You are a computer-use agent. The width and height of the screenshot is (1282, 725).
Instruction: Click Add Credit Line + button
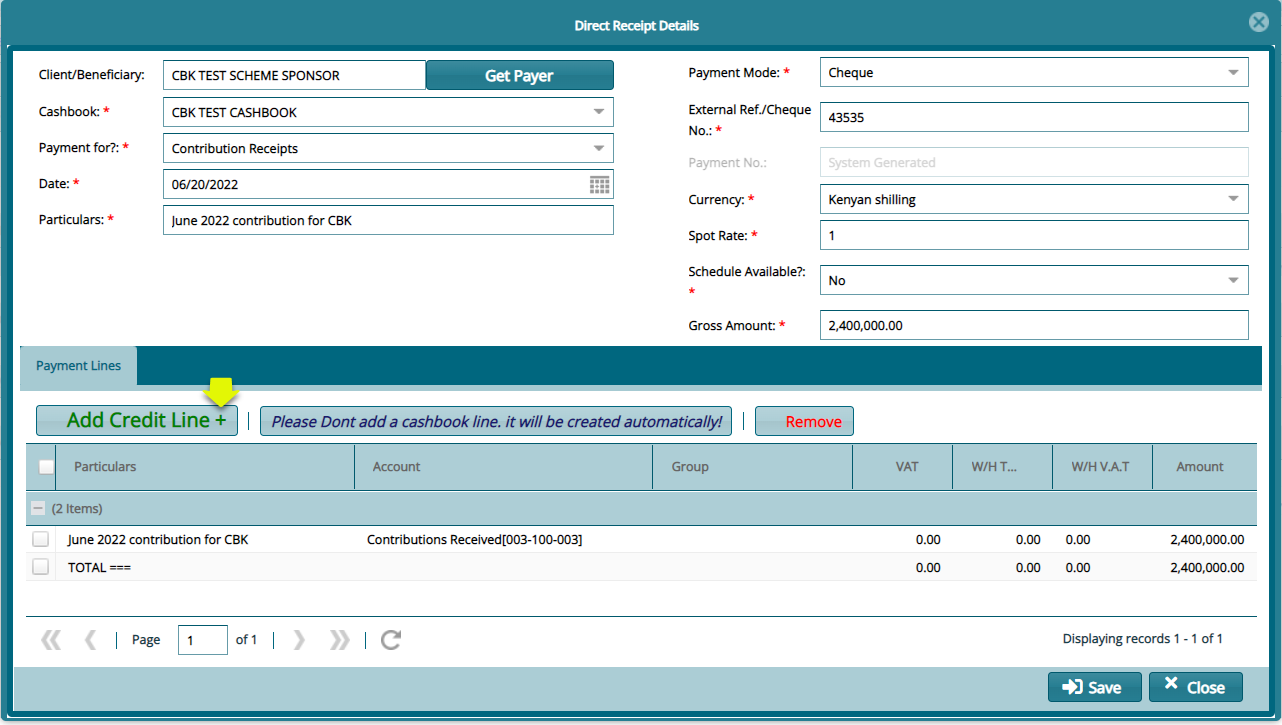coord(137,421)
